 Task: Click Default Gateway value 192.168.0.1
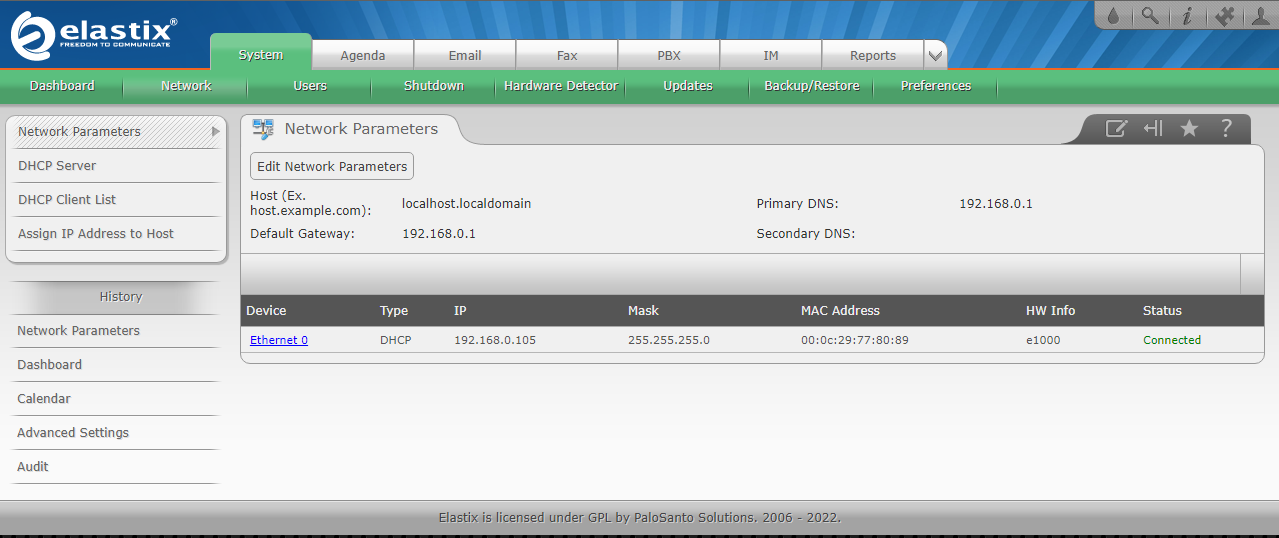[x=439, y=234]
